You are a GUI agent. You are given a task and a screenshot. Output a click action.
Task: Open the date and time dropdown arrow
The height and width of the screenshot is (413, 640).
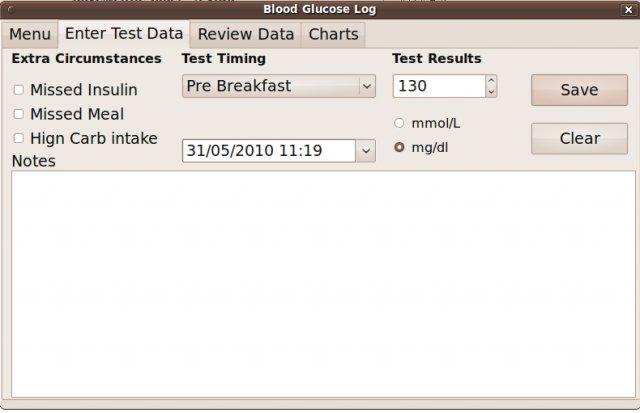(365, 151)
